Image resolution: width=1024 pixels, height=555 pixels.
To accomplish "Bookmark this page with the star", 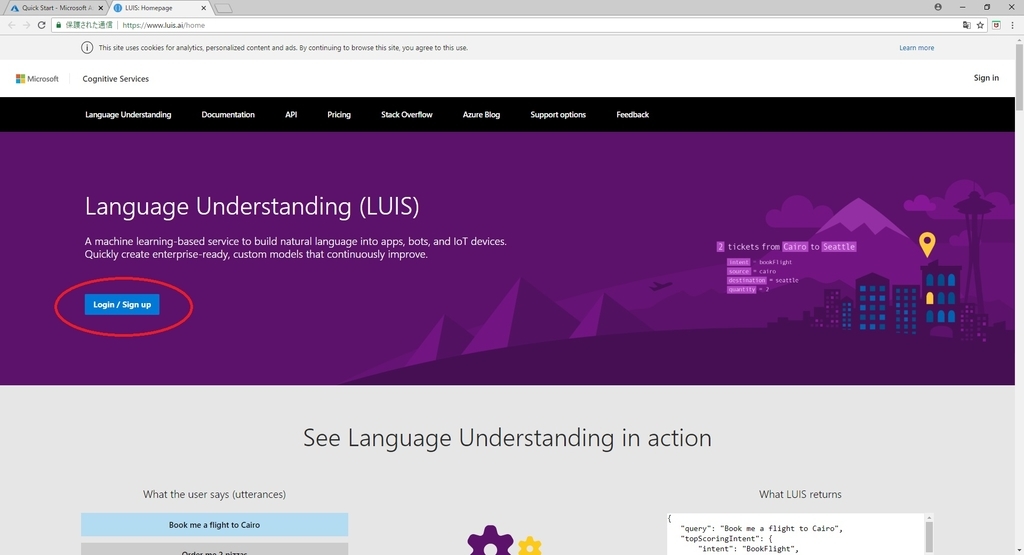I will 980,25.
